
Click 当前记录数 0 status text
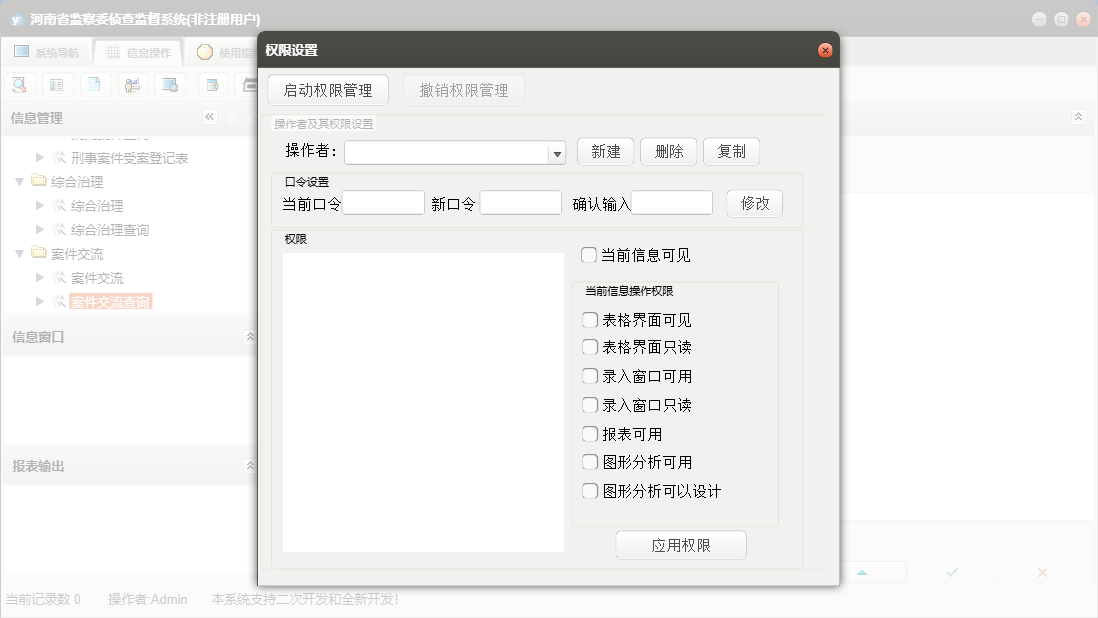click(x=43, y=599)
